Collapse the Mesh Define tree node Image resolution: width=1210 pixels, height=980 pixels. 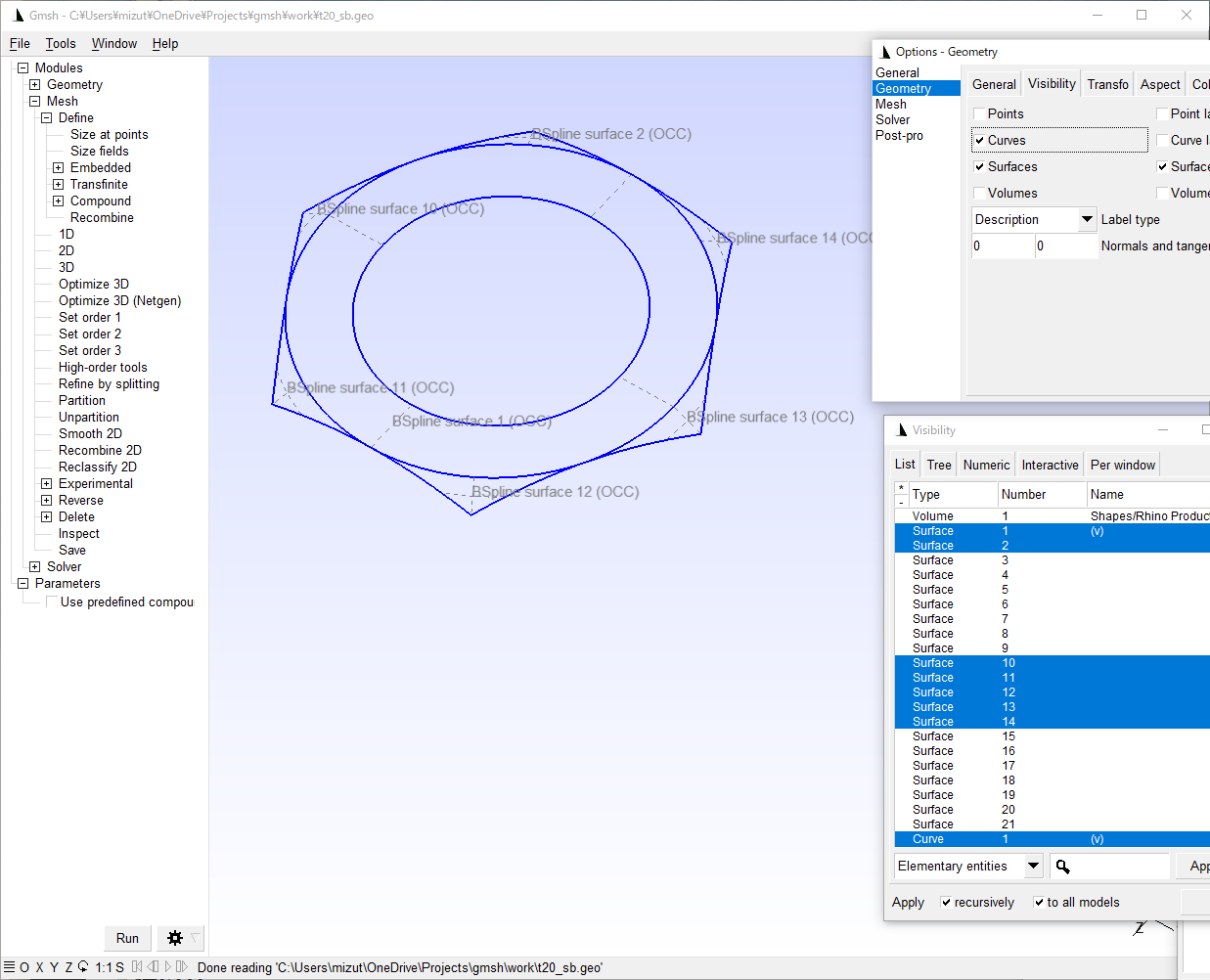tap(46, 117)
